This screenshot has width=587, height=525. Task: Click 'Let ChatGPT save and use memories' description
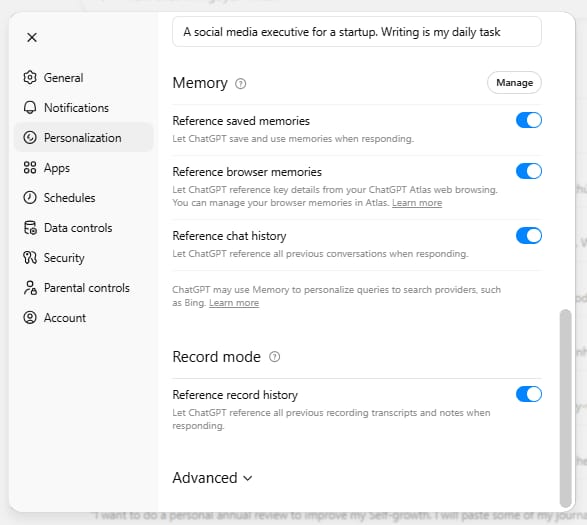click(293, 139)
